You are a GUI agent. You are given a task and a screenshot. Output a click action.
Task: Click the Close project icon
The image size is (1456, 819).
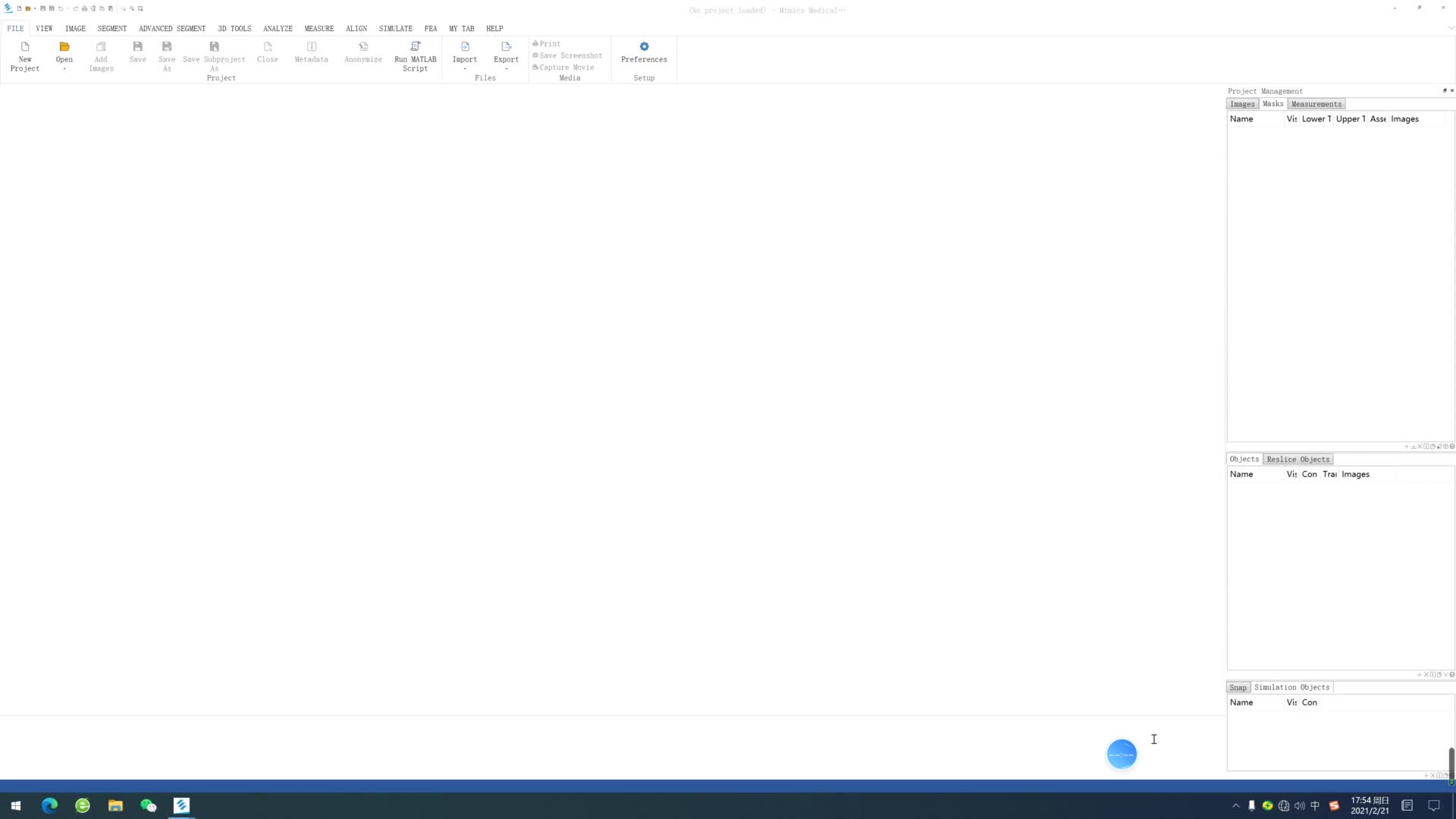pos(267,47)
